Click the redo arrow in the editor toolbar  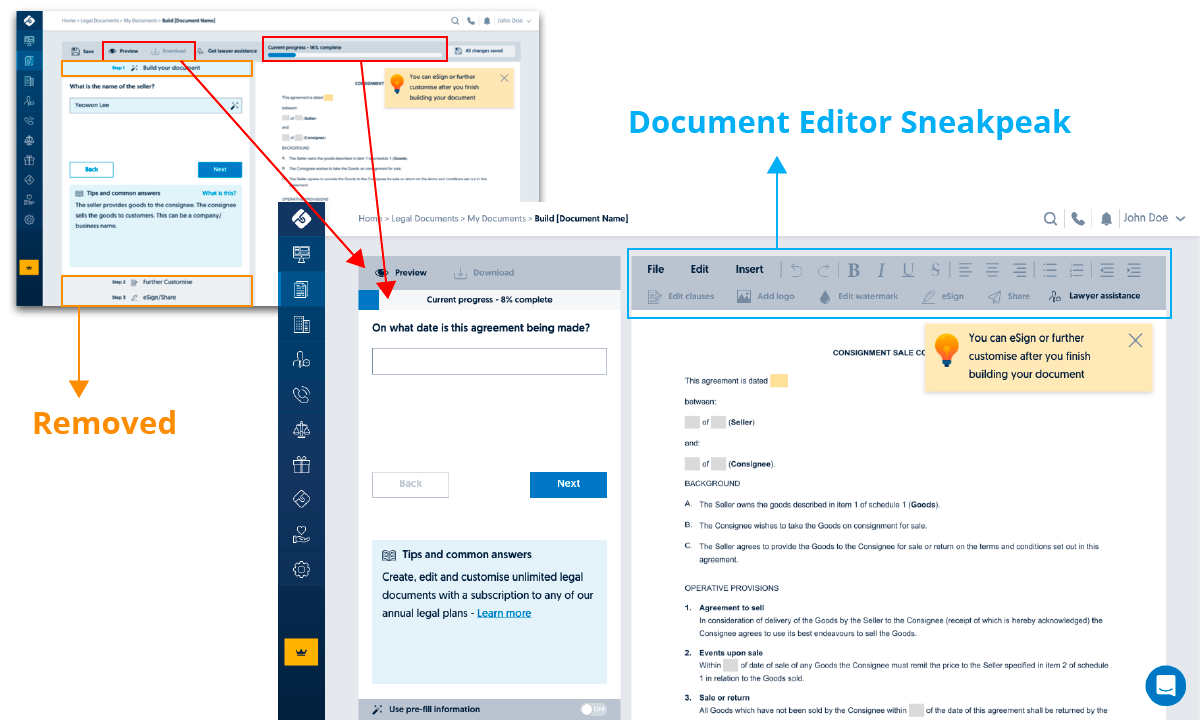coord(823,270)
